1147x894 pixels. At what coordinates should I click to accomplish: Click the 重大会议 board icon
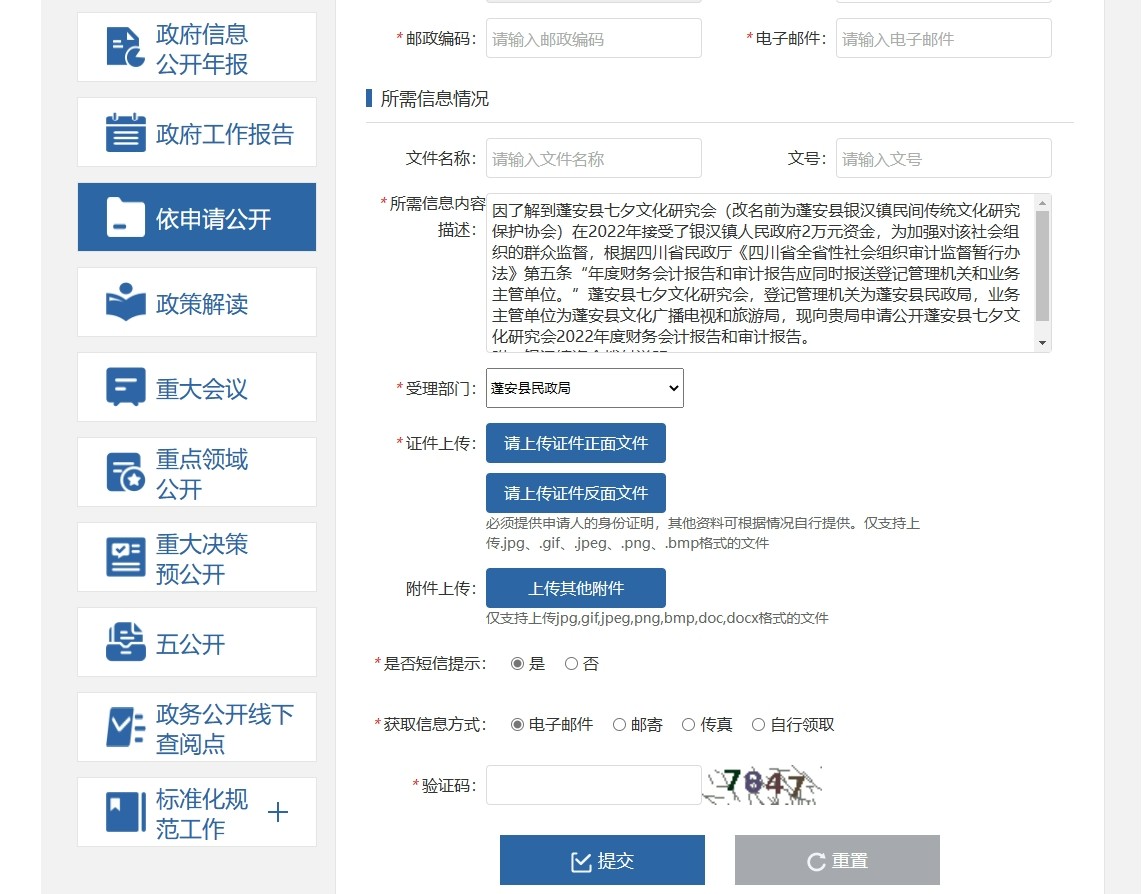coord(126,388)
